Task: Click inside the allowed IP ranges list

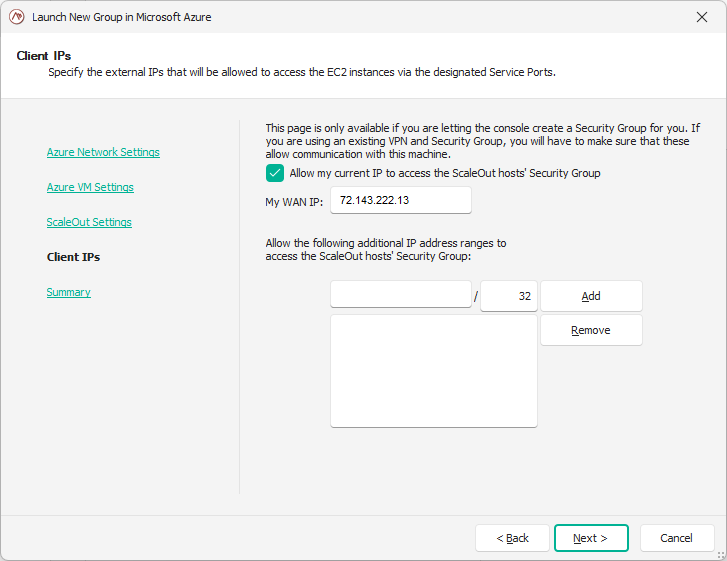Action: [434, 371]
